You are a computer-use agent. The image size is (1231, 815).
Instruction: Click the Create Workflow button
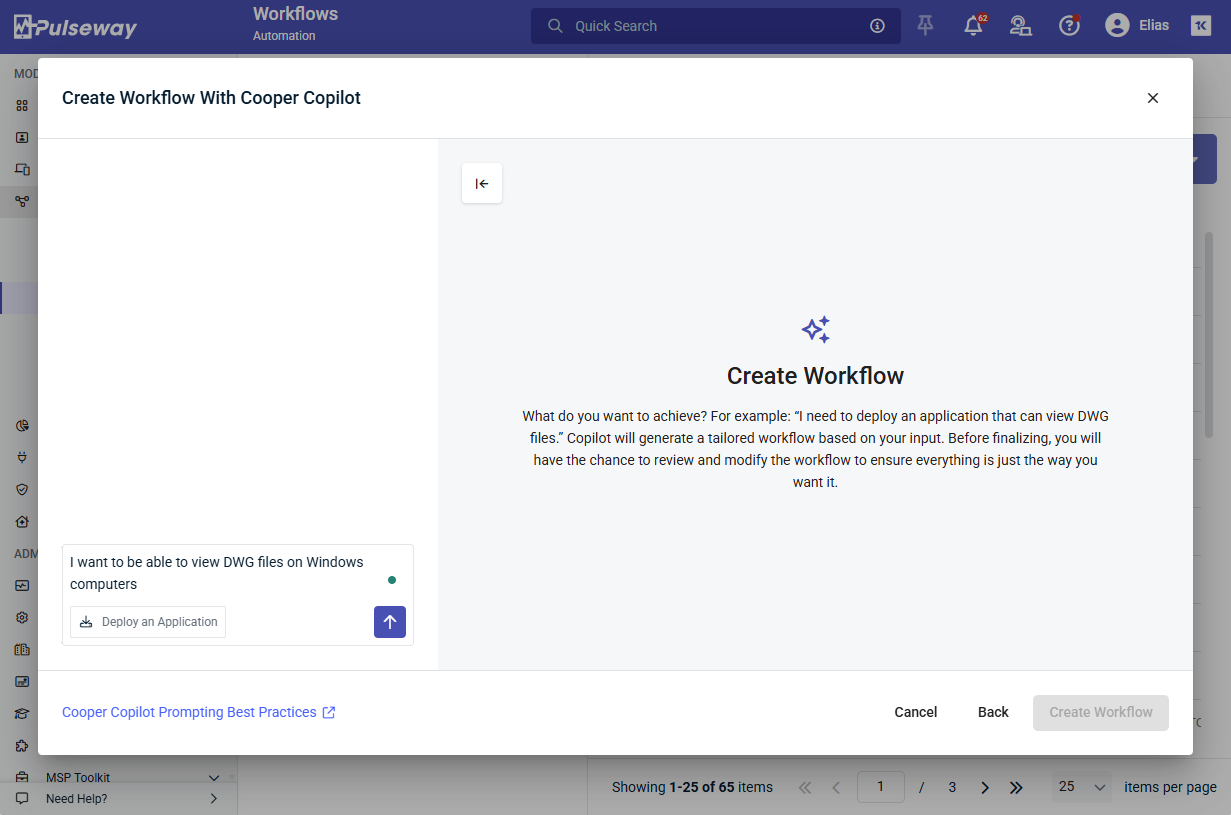pyautogui.click(x=1101, y=712)
